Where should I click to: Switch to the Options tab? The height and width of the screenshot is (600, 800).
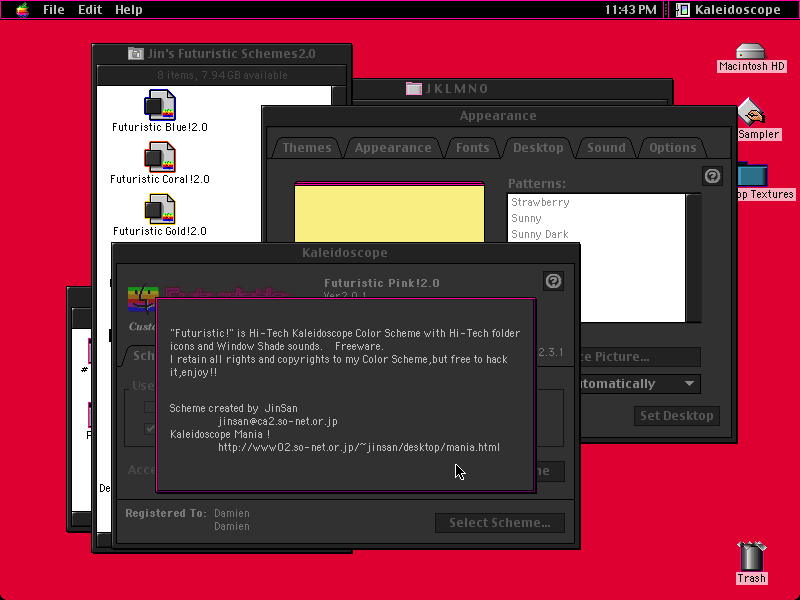(672, 147)
